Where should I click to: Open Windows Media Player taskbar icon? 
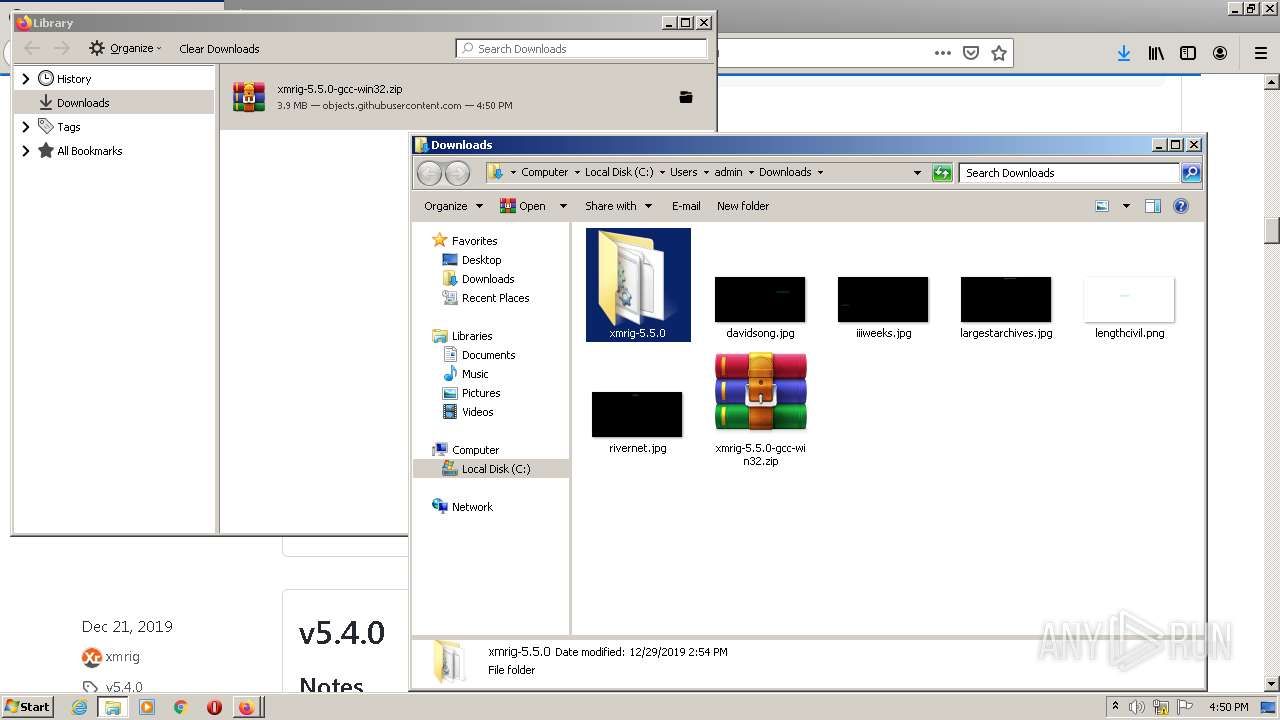pos(147,707)
